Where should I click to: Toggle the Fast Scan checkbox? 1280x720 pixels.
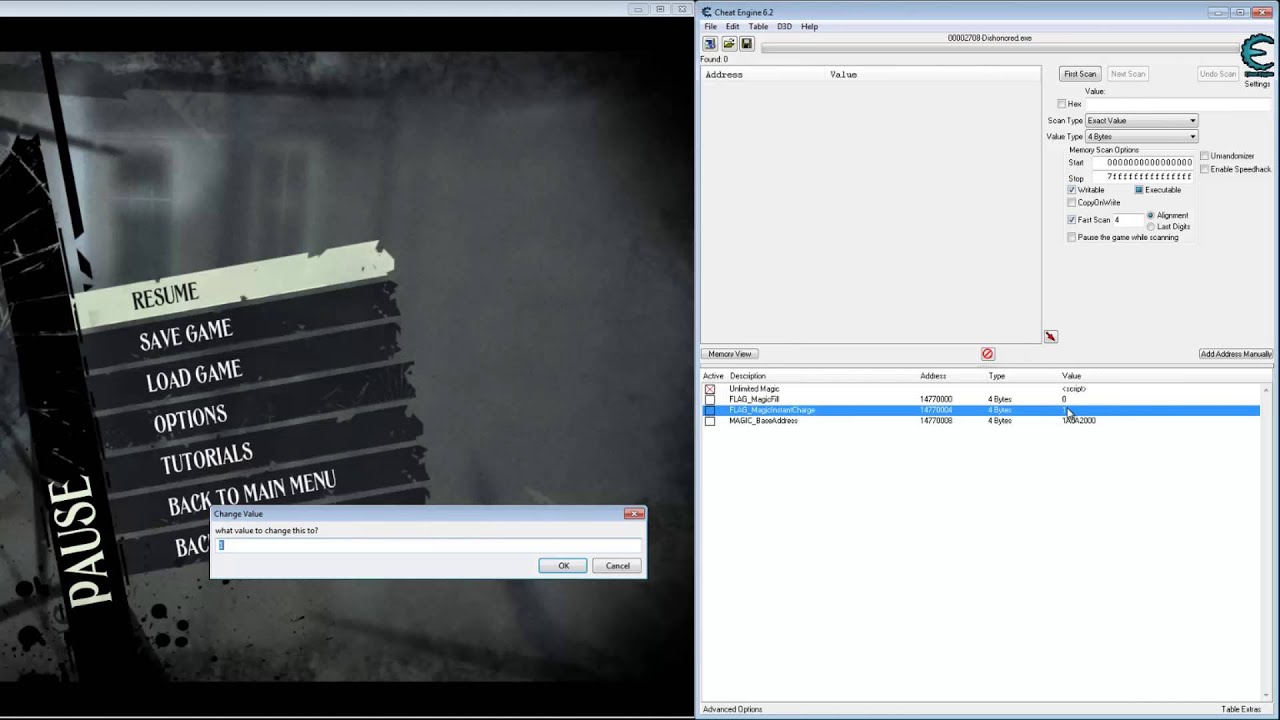(1072, 220)
